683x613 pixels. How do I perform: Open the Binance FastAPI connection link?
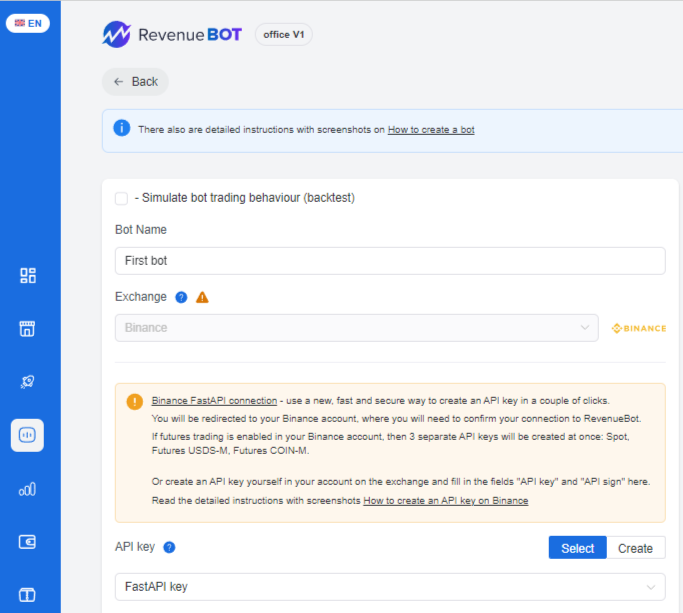coord(214,400)
